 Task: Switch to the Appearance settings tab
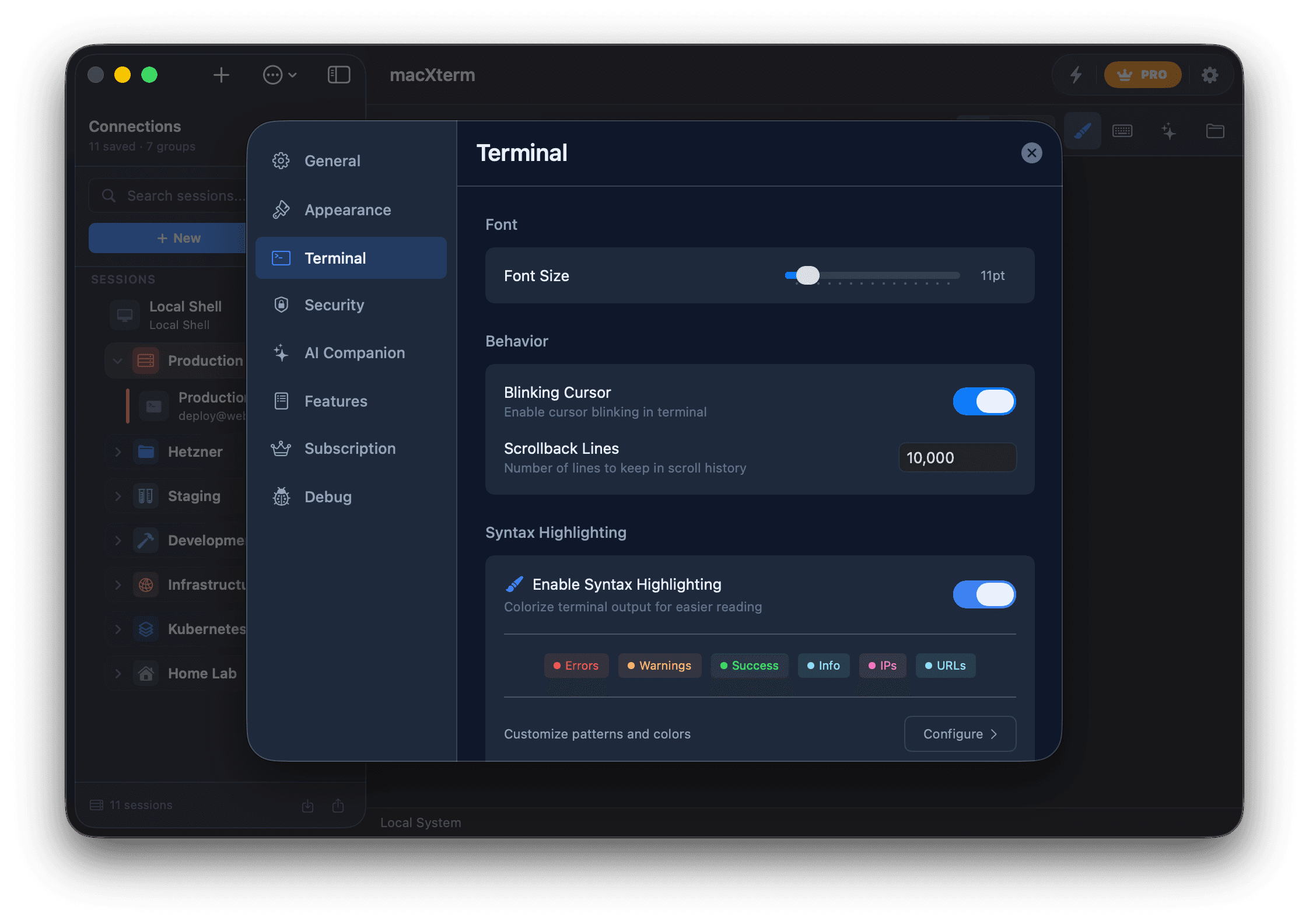(x=351, y=210)
